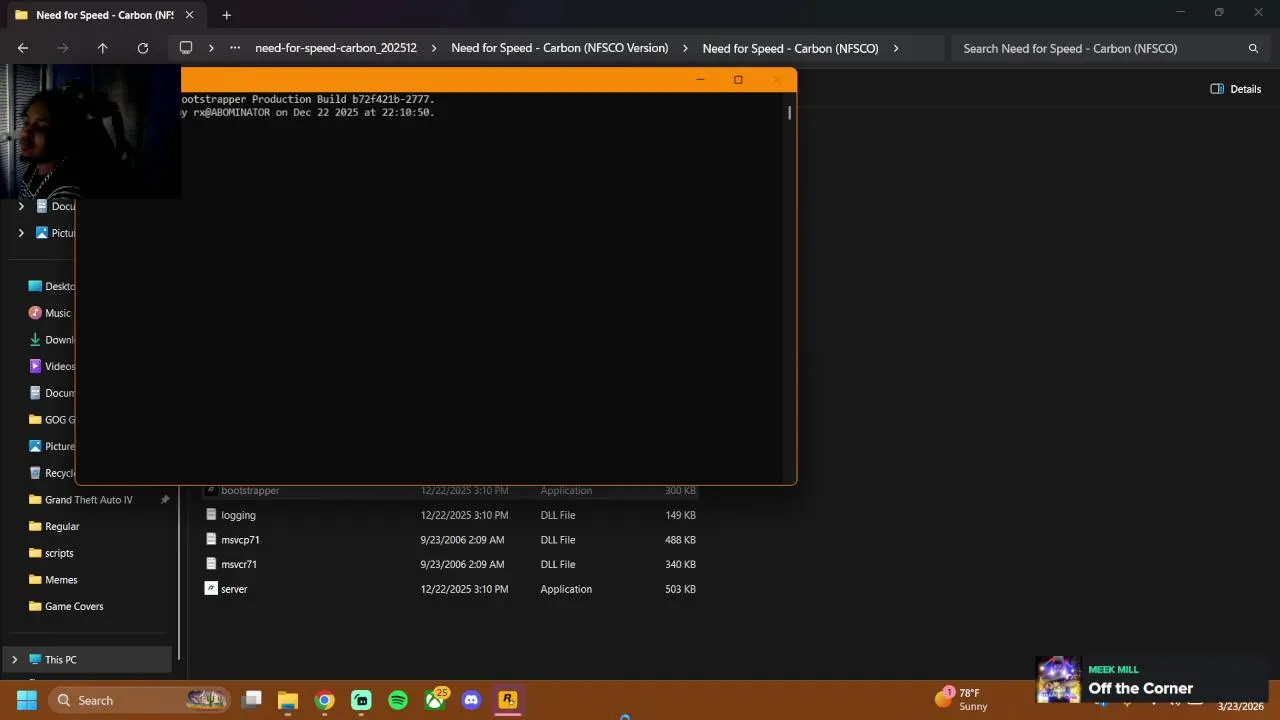Expand the chevron after need-for-speed-carbon_202512

[434, 48]
